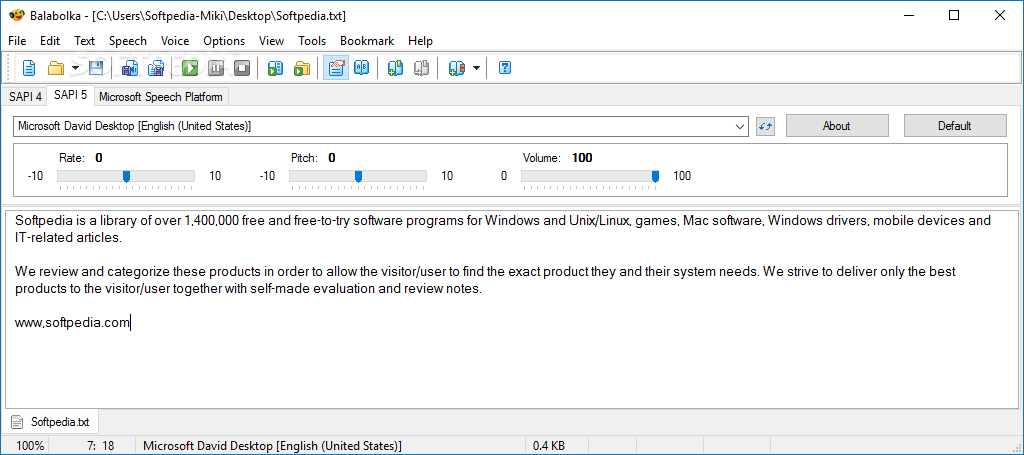Open the Help menu
Viewport: 1024px width, 455px height.
tap(421, 40)
